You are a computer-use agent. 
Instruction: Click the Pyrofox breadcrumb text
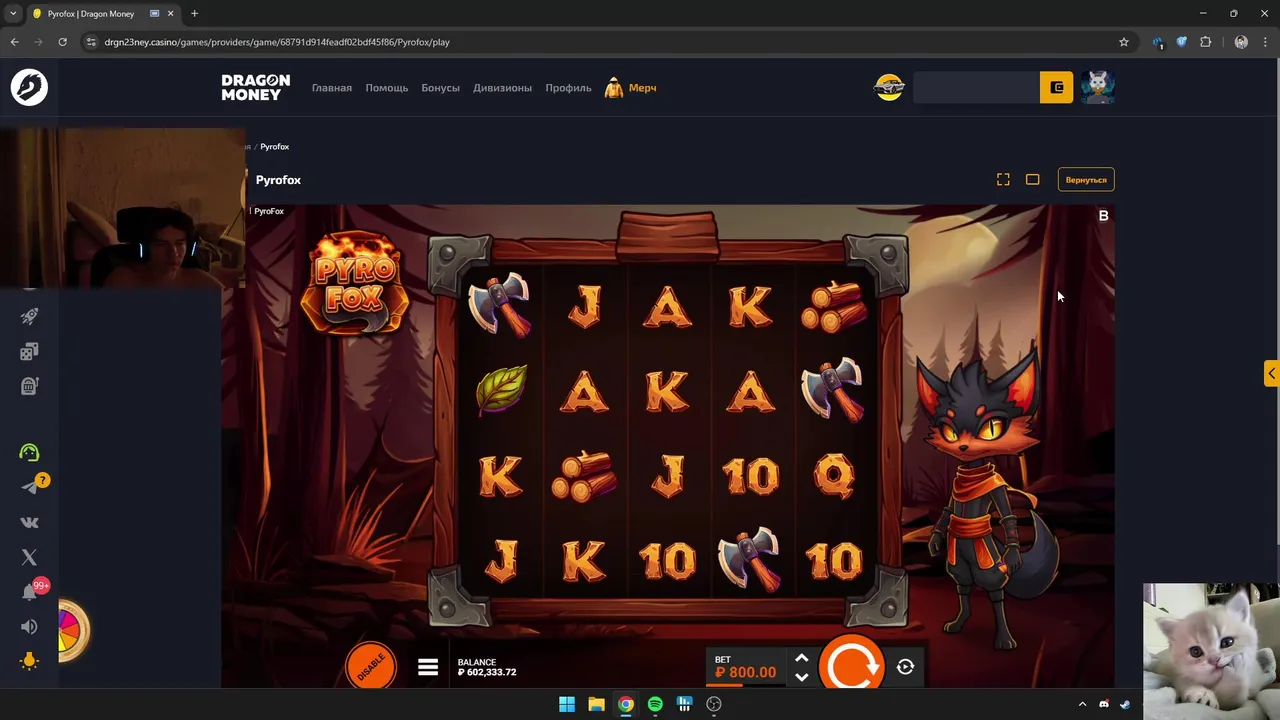[x=275, y=147]
